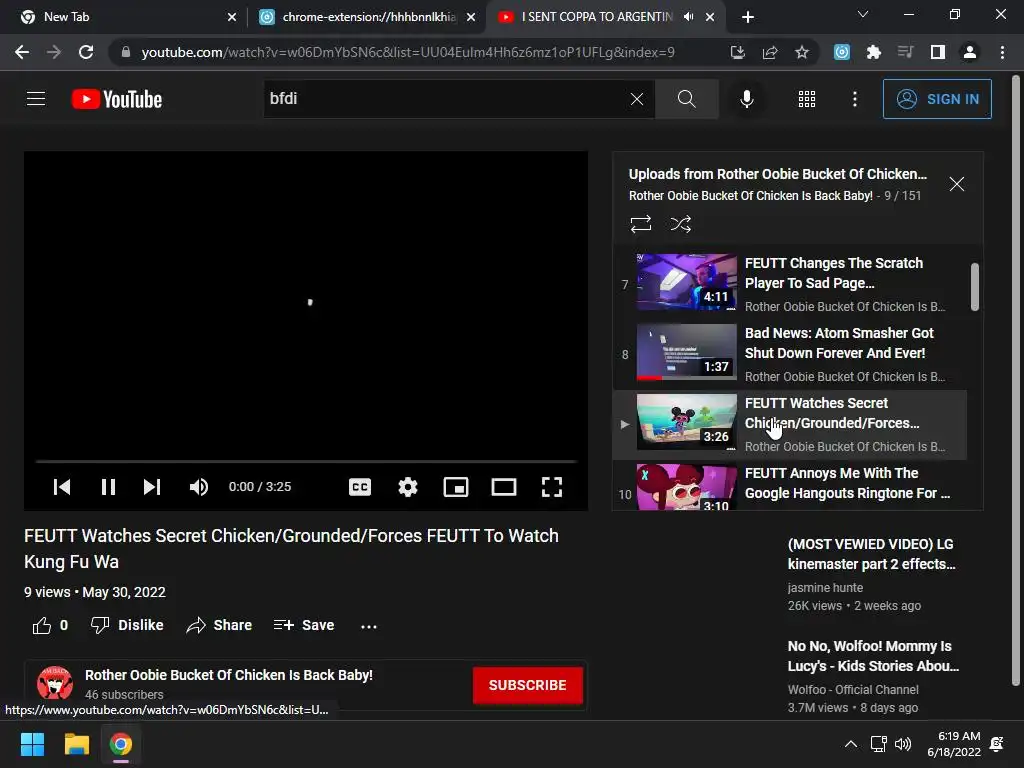Screen dimensions: 1024x768
Task: Open the channel avatar image
Action: [55, 683]
